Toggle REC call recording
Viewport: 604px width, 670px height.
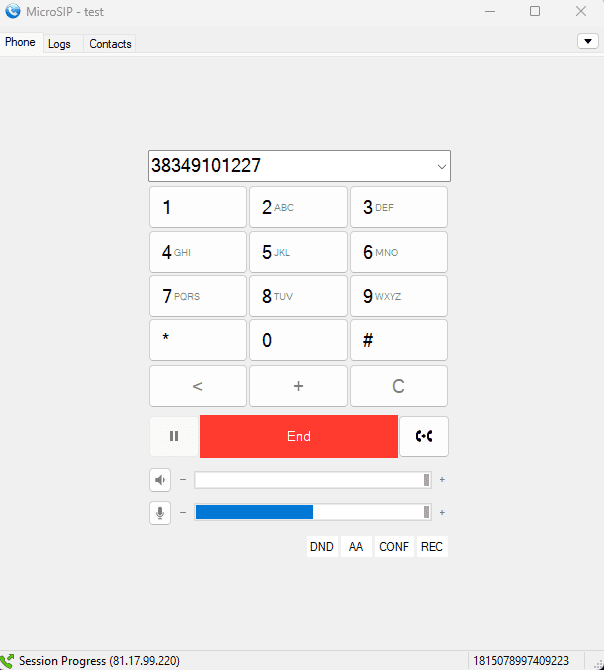[431, 547]
